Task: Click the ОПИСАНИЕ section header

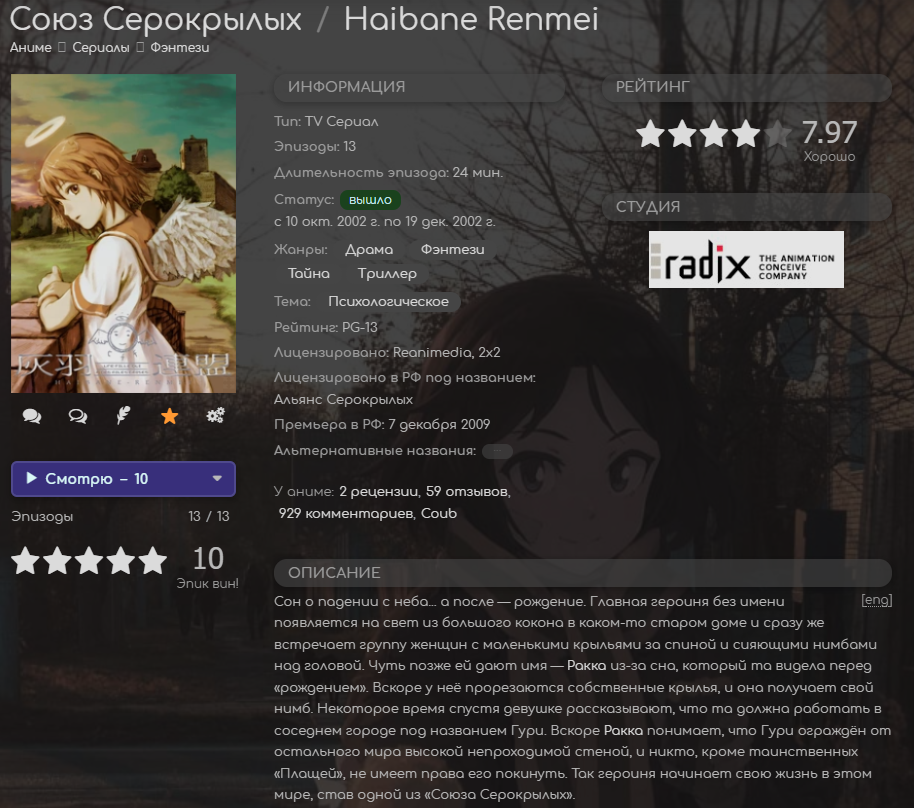Action: pyautogui.click(x=582, y=572)
